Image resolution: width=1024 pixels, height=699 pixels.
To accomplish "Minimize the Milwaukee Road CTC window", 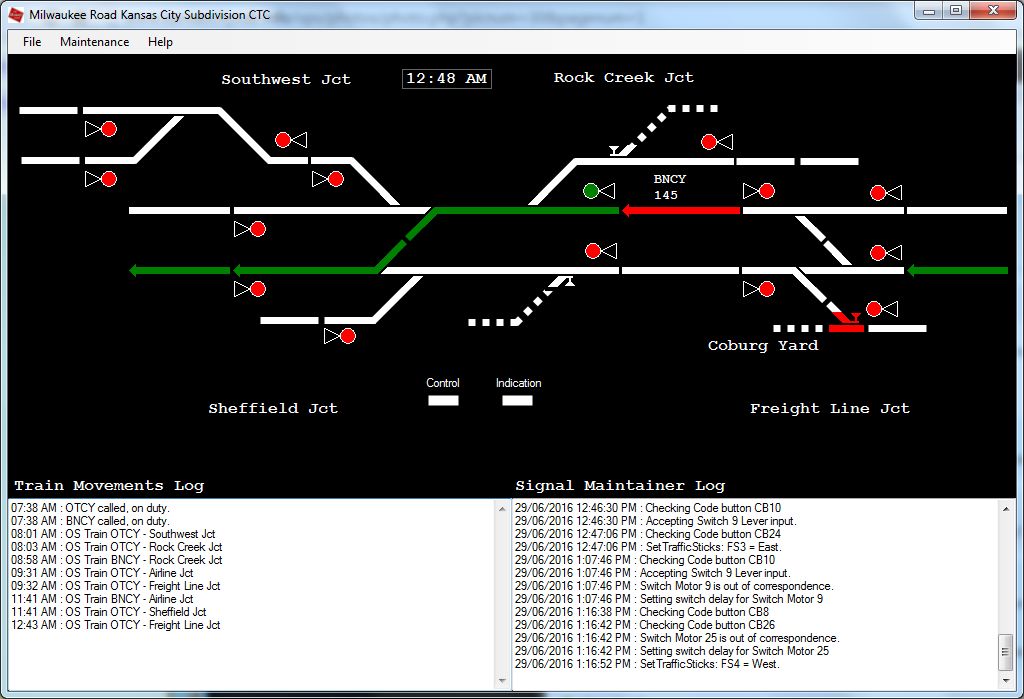I will point(929,11).
